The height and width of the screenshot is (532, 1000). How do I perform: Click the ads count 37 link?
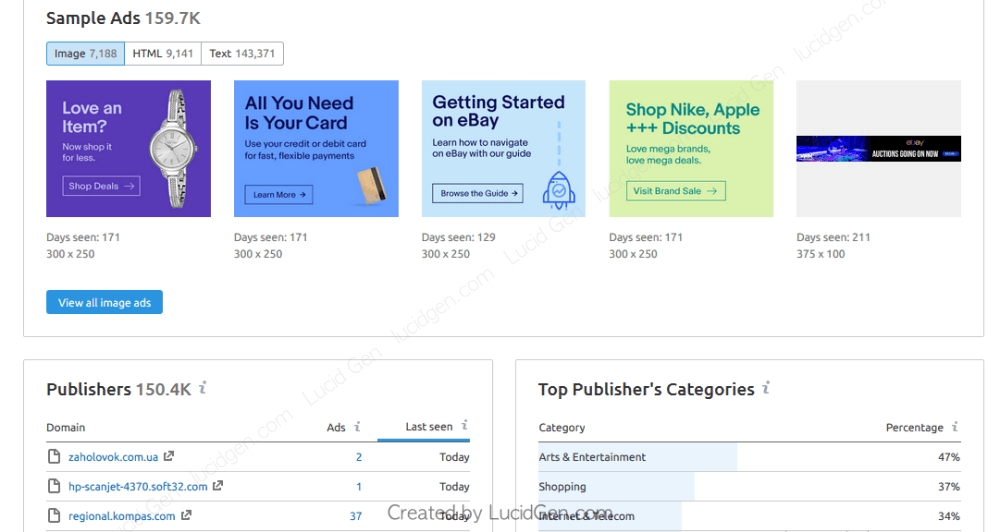click(355, 516)
